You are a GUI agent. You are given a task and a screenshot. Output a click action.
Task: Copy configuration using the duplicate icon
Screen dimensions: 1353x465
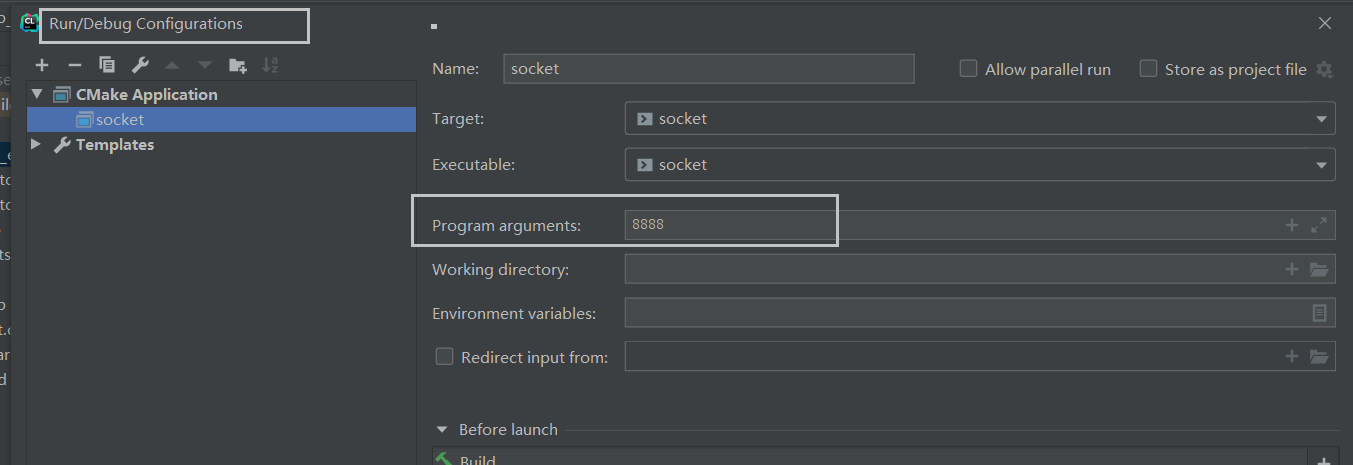107,65
